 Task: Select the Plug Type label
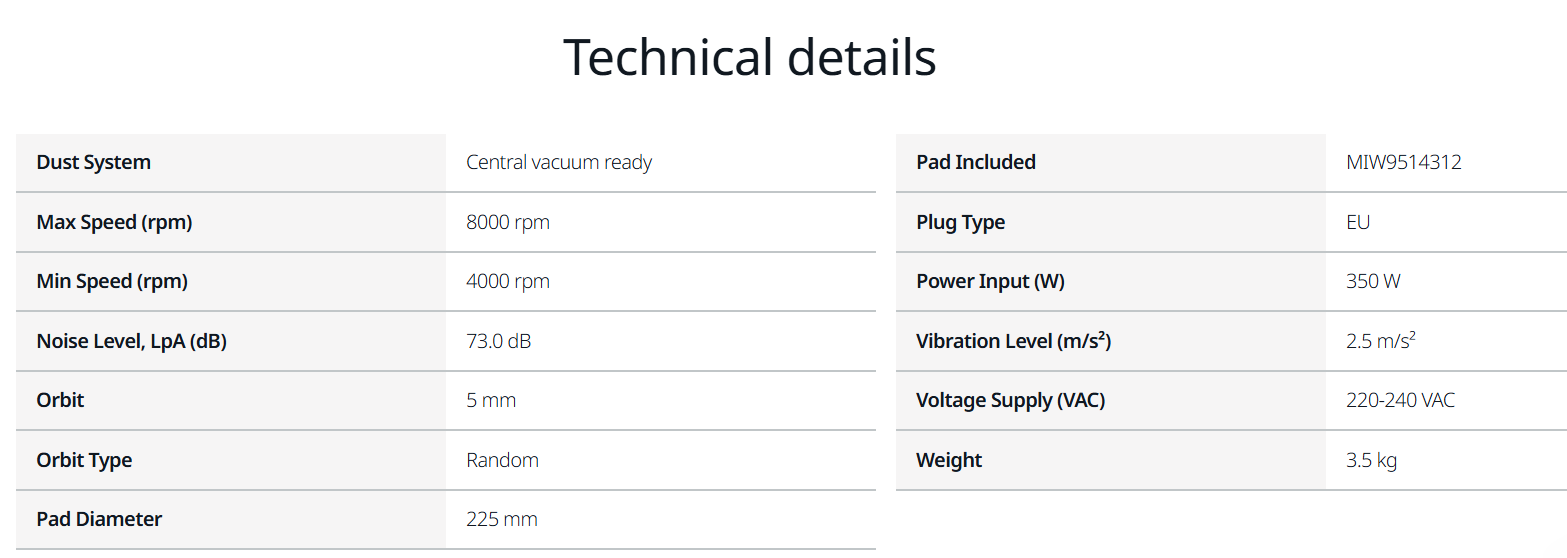tap(961, 222)
